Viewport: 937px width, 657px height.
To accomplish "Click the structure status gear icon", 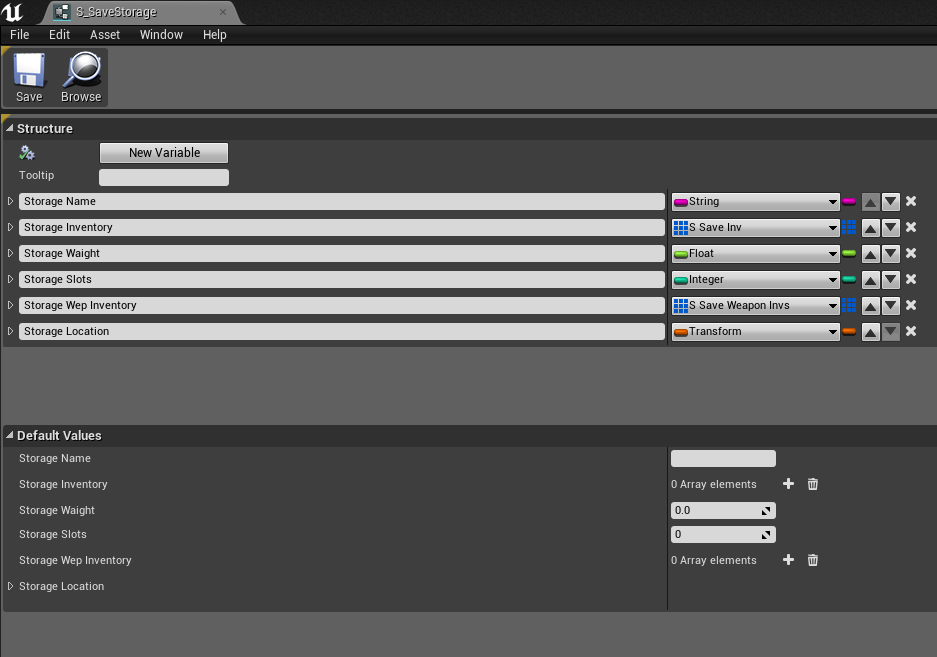I will pos(27,153).
